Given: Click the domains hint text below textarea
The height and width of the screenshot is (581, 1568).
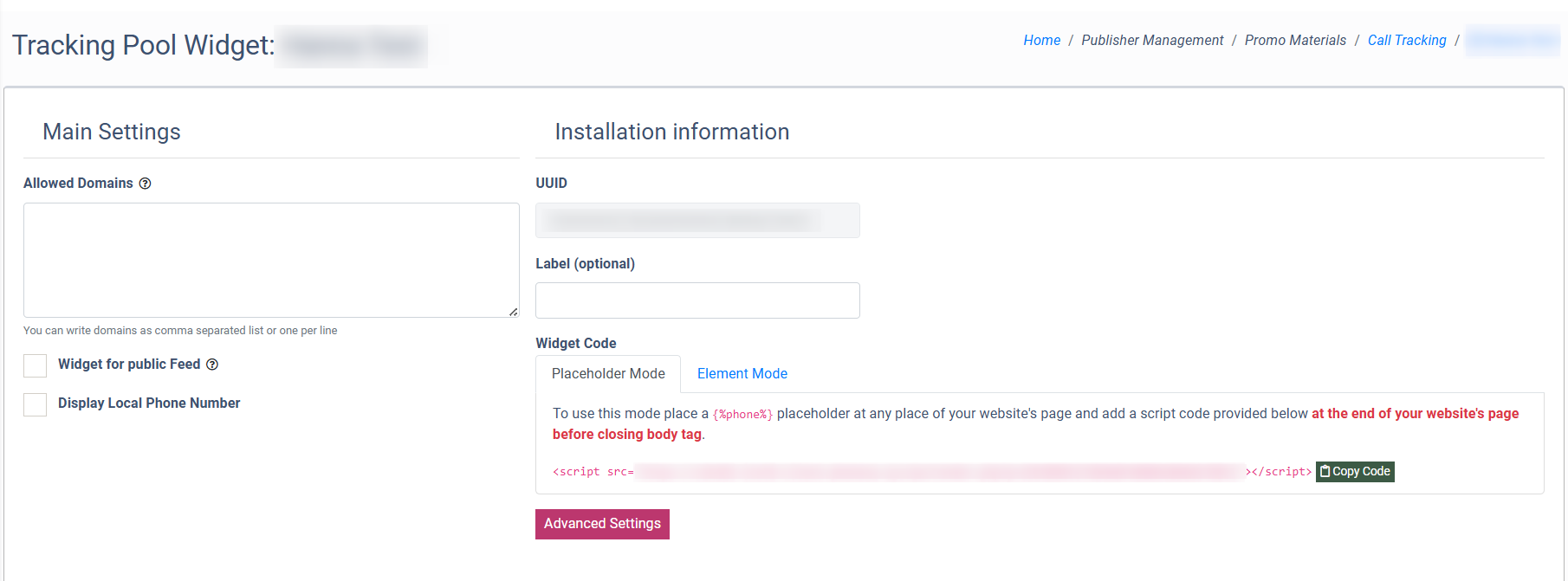Looking at the screenshot, I should point(180,331).
